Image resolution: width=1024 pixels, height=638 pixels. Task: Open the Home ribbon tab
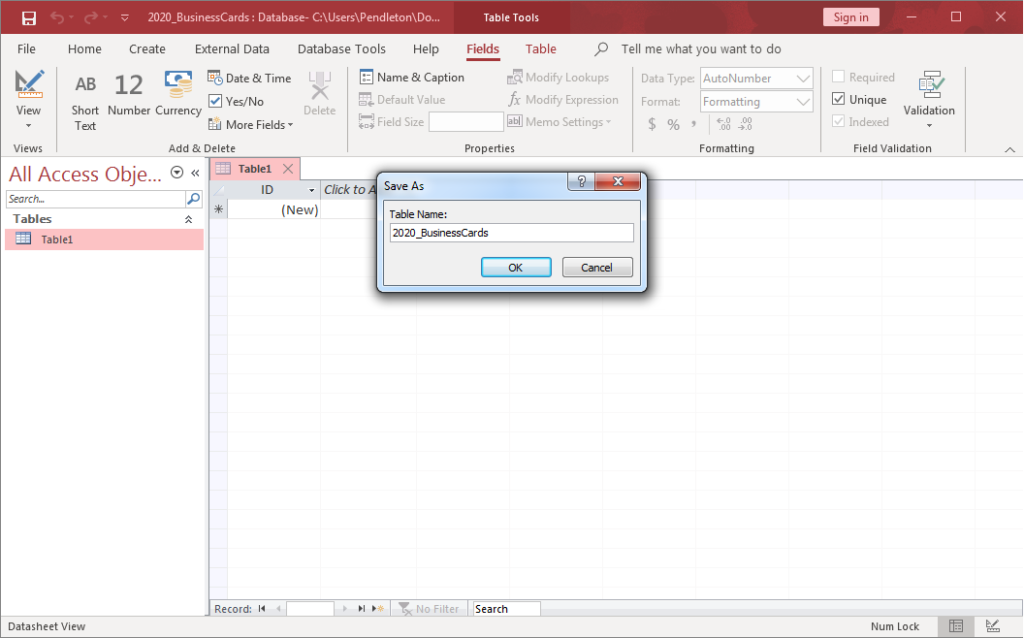point(84,48)
